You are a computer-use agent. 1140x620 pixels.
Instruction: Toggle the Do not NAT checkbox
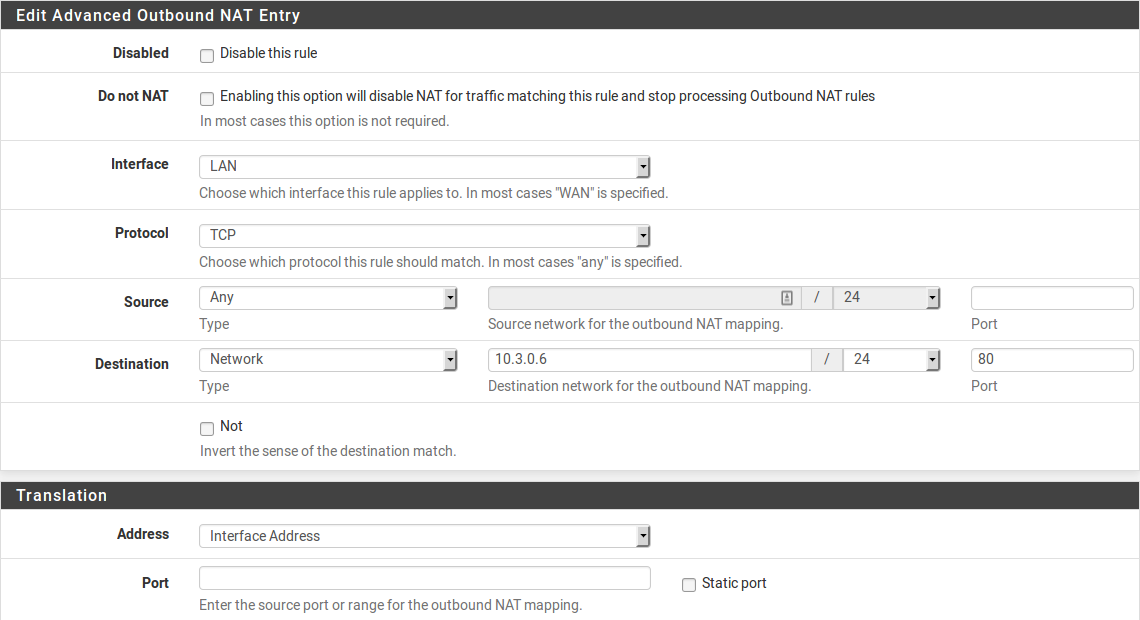(x=207, y=98)
